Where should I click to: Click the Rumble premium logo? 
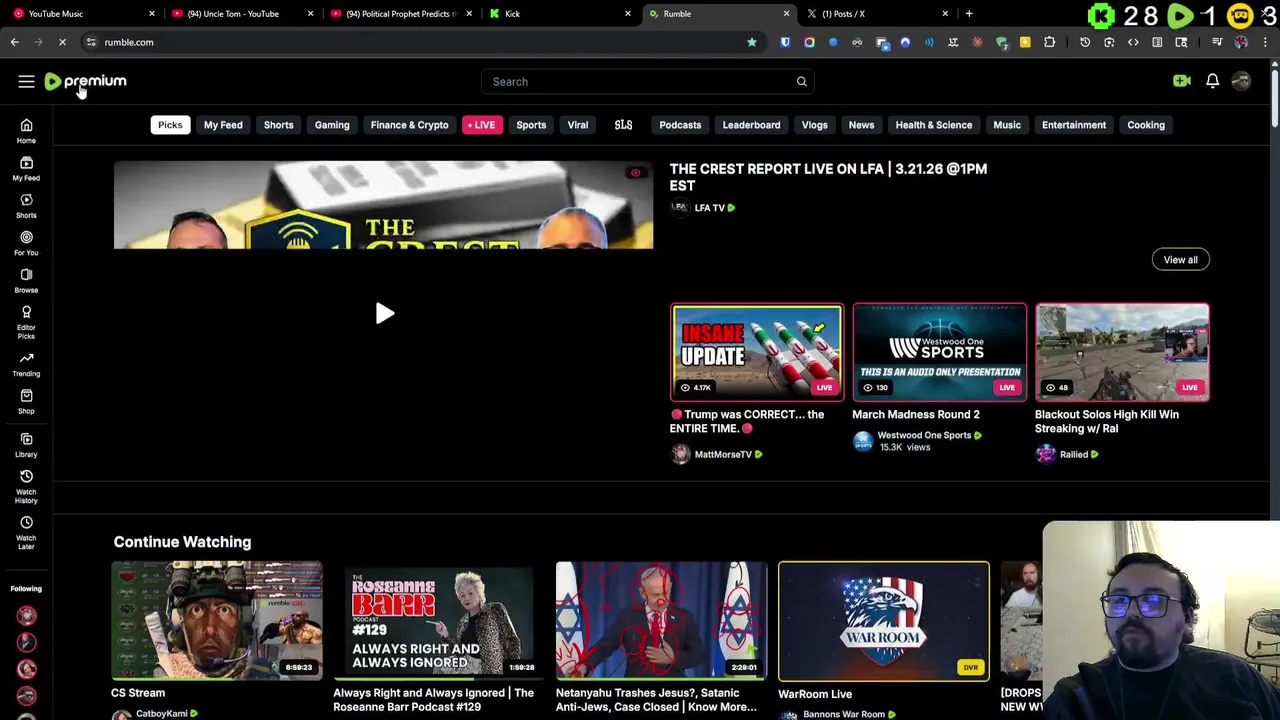click(x=85, y=81)
